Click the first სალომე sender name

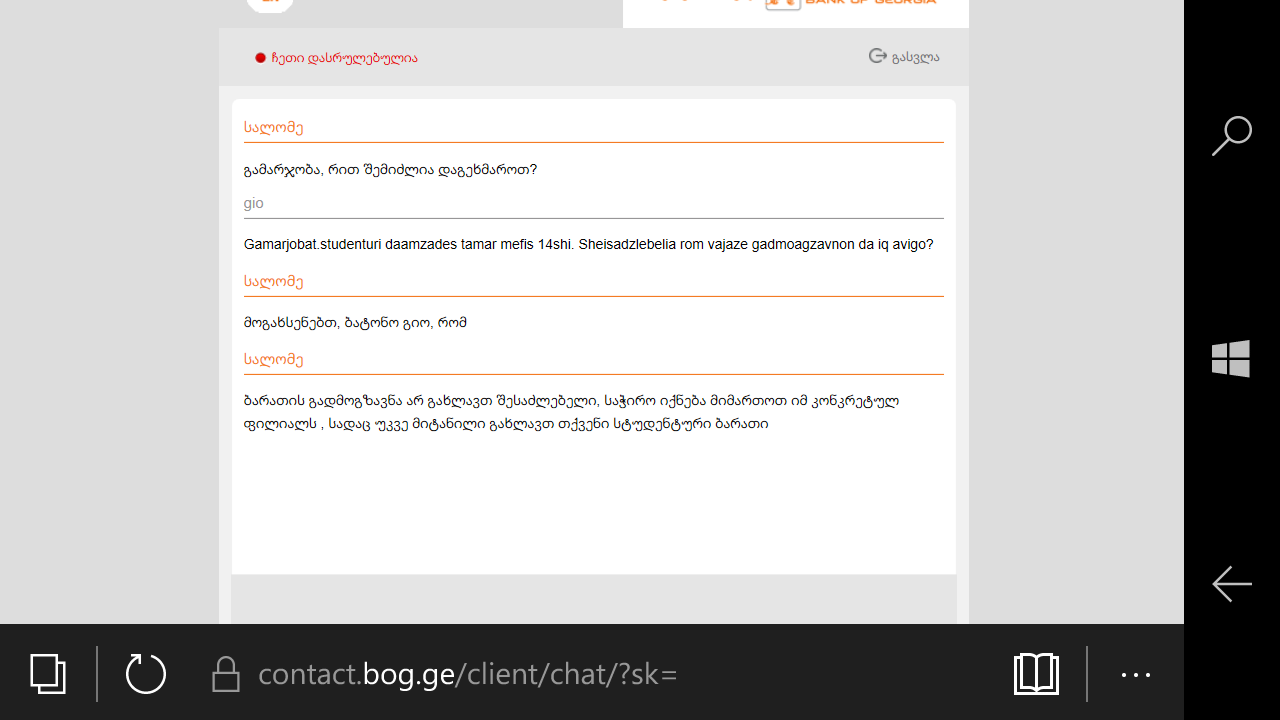pyautogui.click(x=273, y=128)
